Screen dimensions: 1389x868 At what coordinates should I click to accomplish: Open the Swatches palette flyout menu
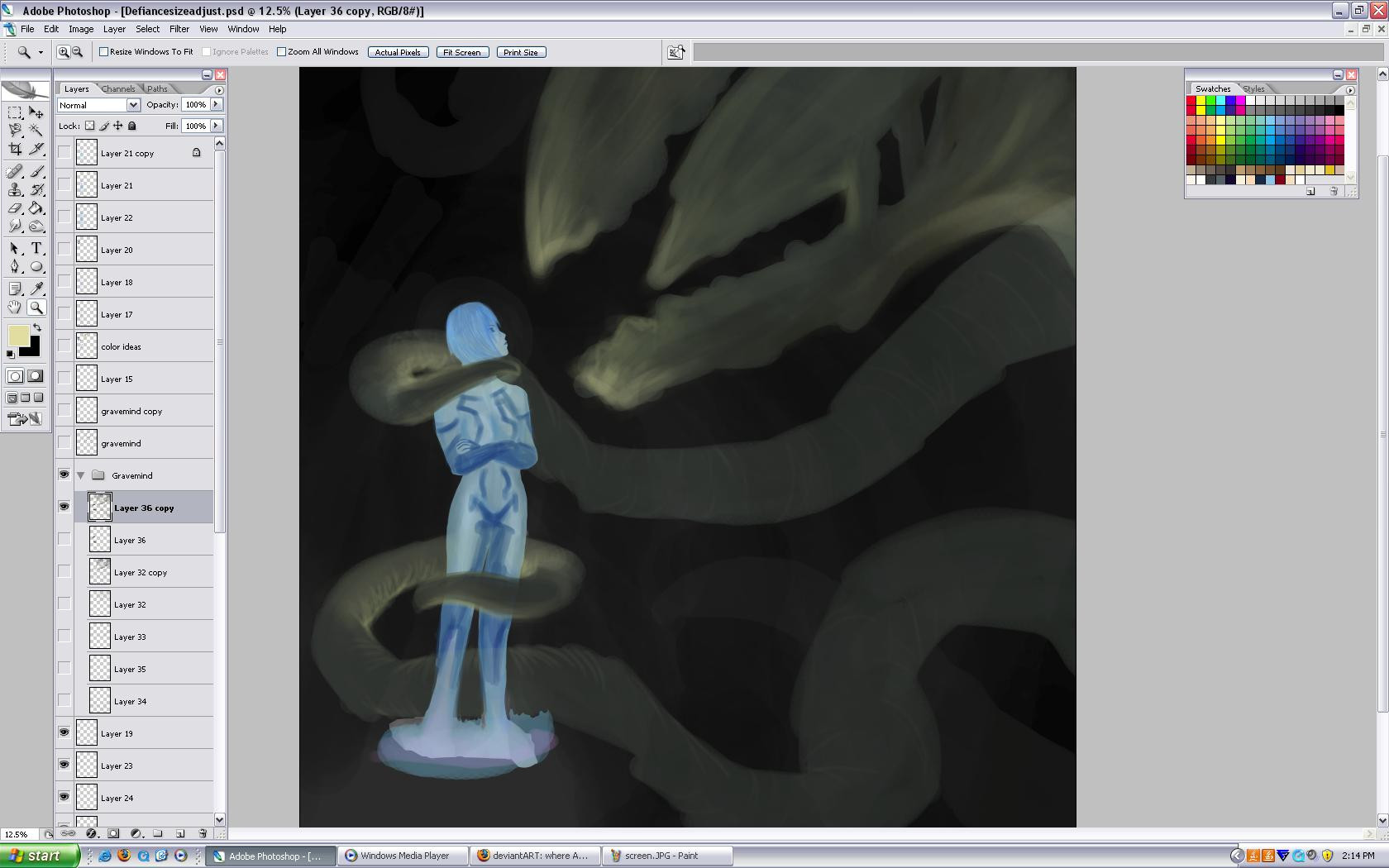pyautogui.click(x=1350, y=89)
